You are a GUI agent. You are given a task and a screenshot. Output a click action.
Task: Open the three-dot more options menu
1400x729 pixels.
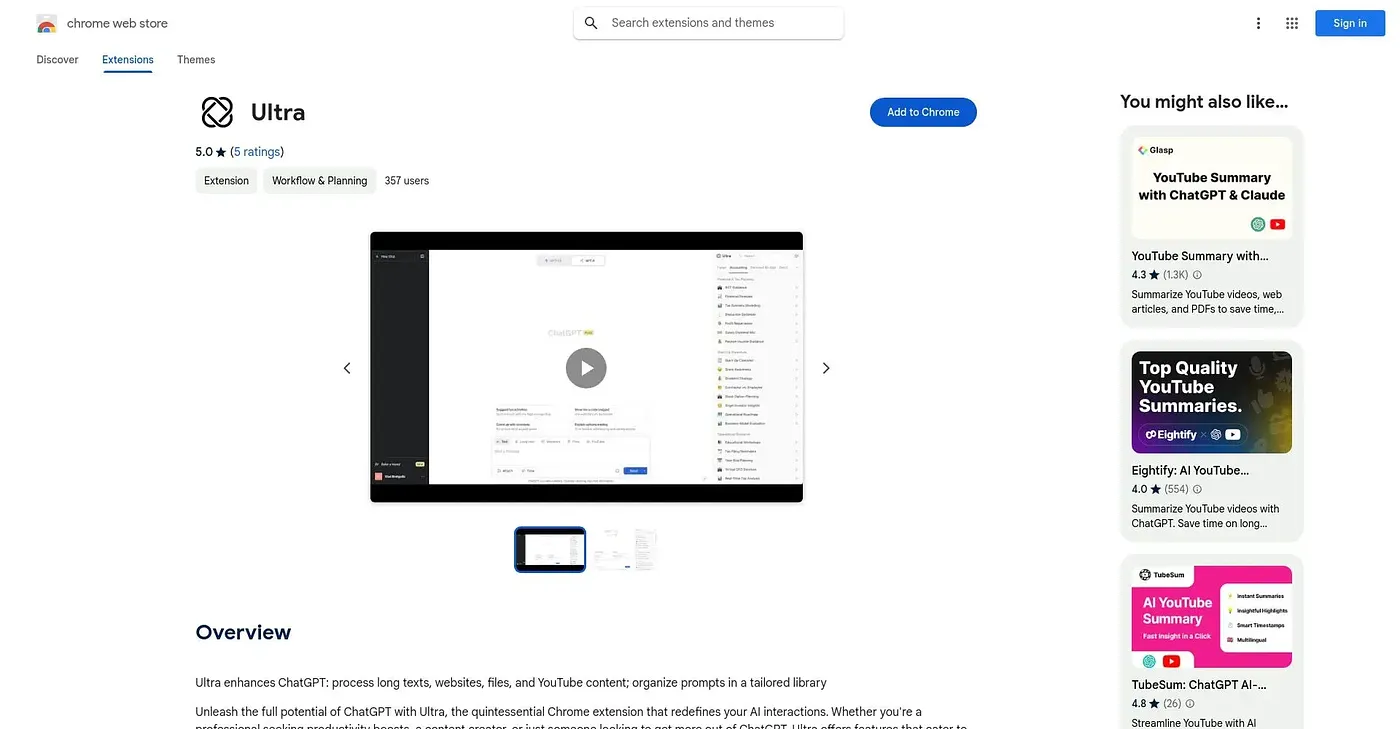click(x=1258, y=23)
